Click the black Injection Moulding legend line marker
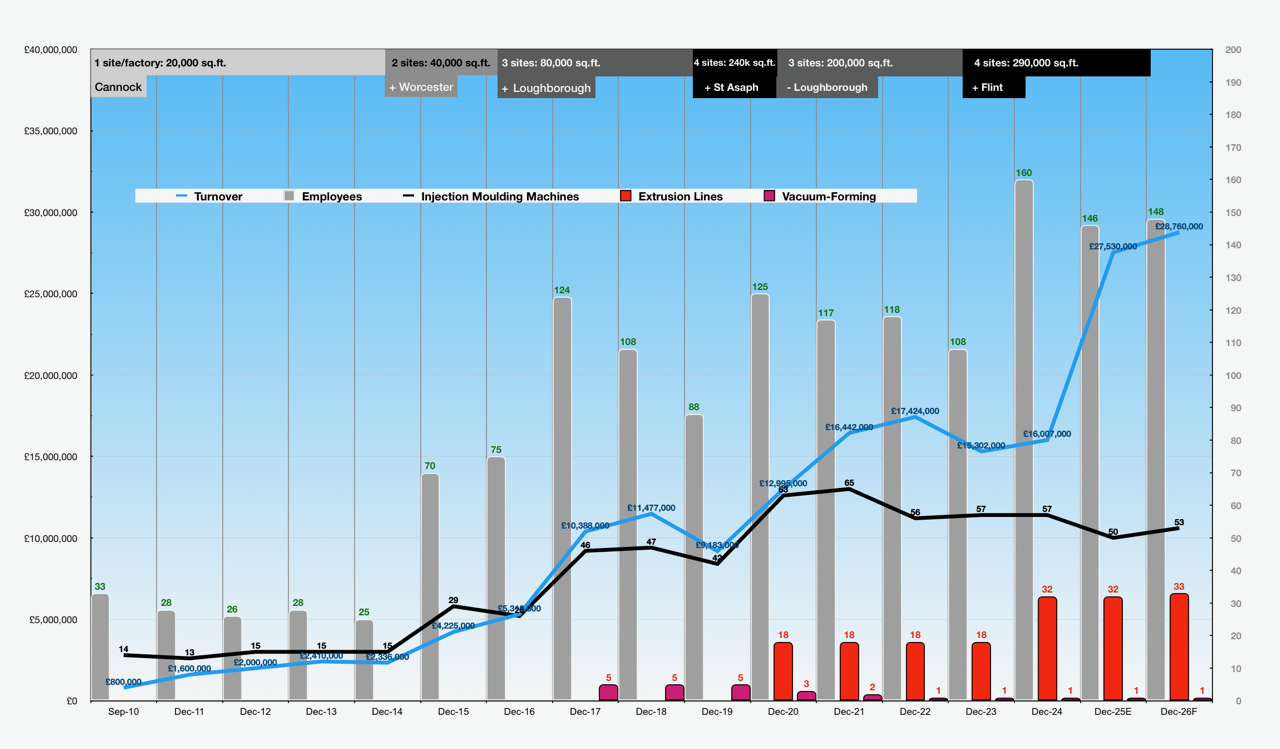The width and height of the screenshot is (1280, 749). point(408,196)
